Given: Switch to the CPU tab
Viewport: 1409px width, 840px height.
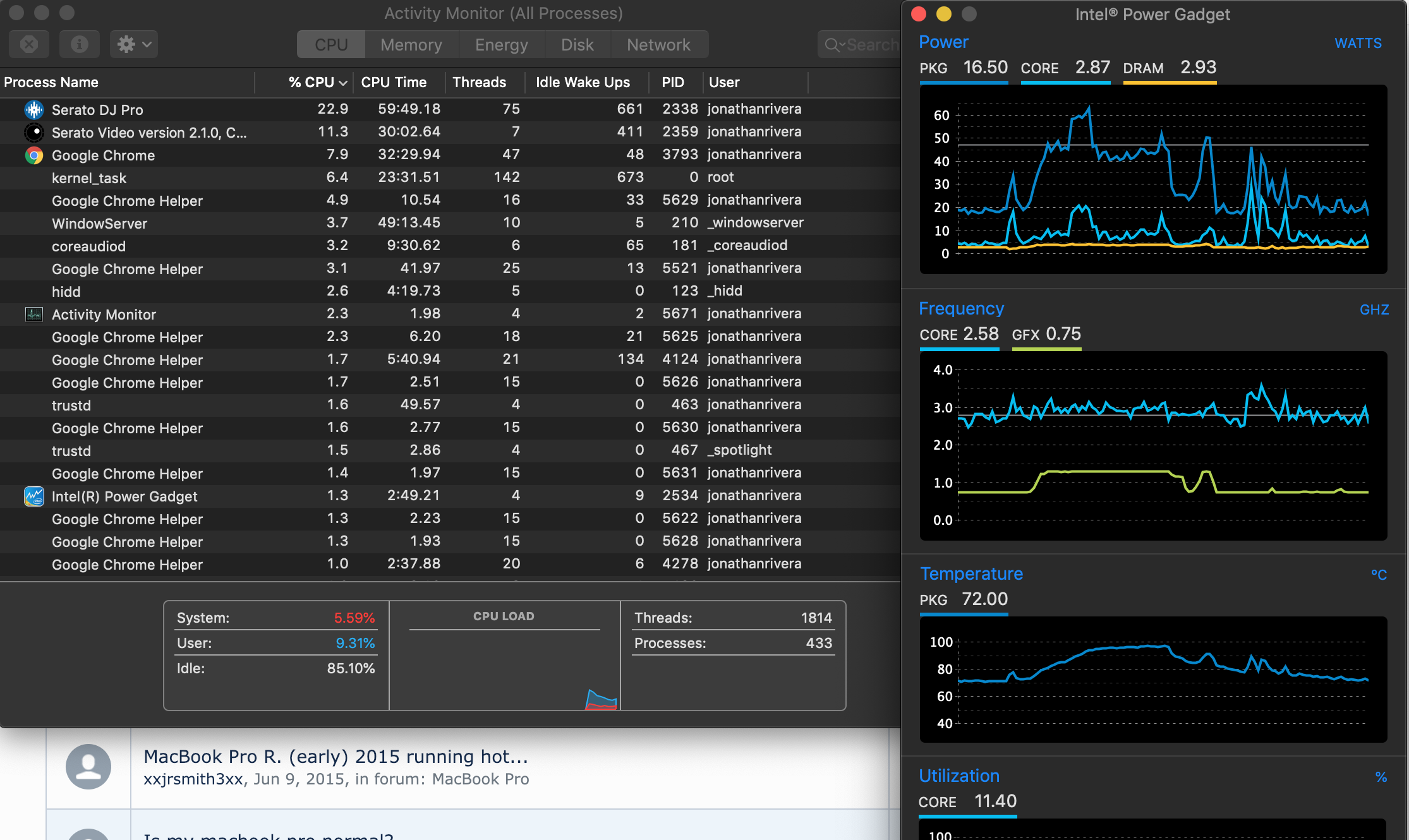Looking at the screenshot, I should (331, 45).
